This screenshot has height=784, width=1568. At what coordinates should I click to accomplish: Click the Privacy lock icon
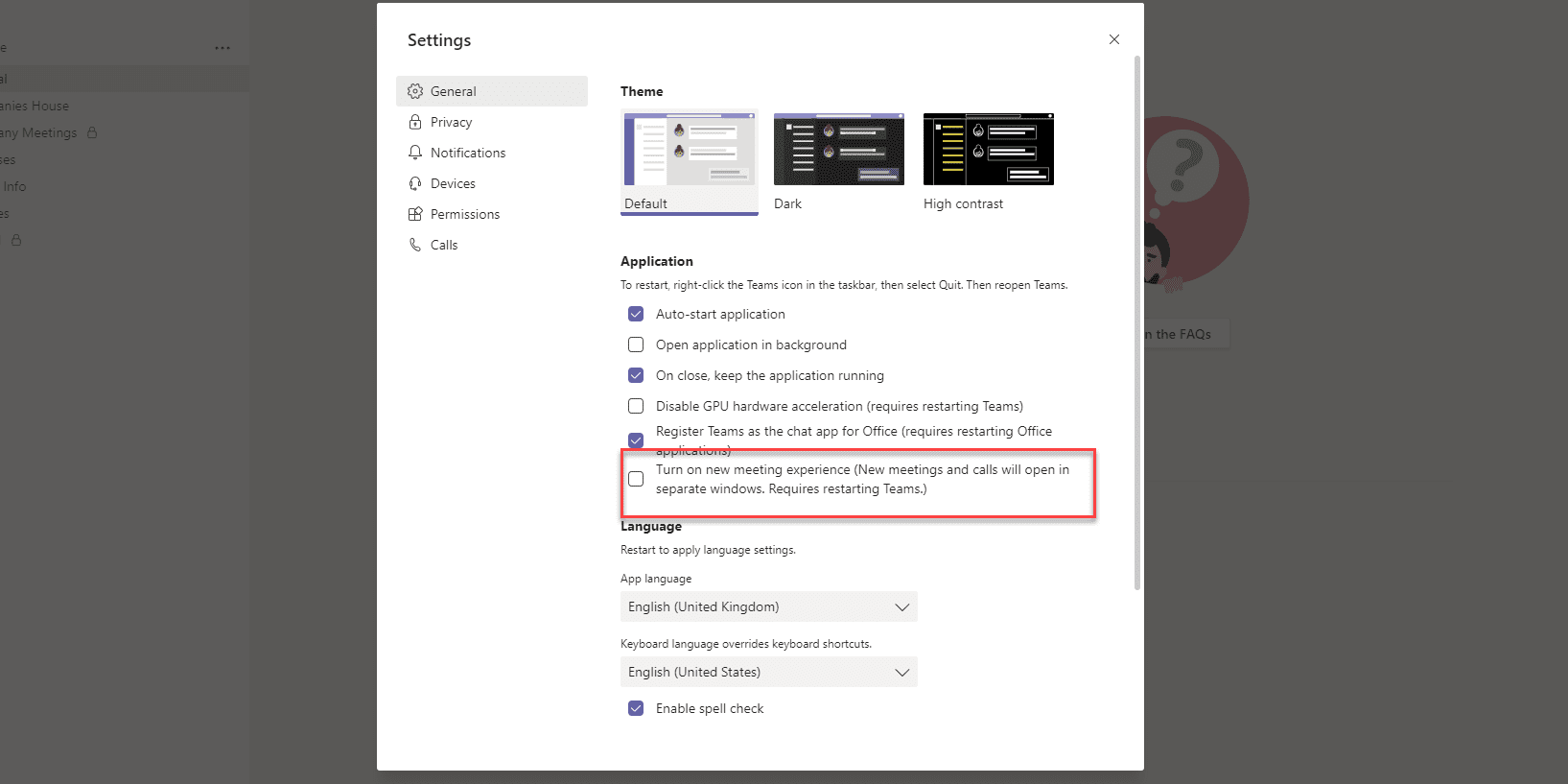pos(415,122)
